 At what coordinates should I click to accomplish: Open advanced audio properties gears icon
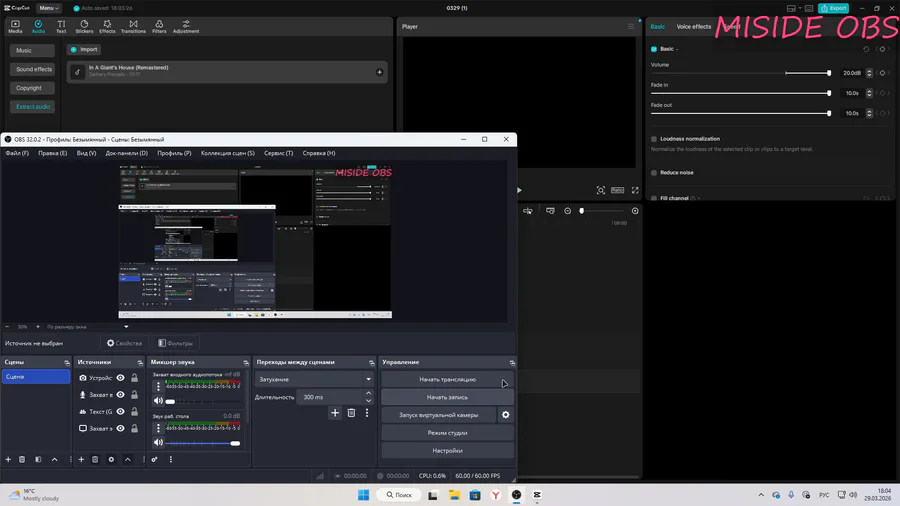[x=154, y=460]
